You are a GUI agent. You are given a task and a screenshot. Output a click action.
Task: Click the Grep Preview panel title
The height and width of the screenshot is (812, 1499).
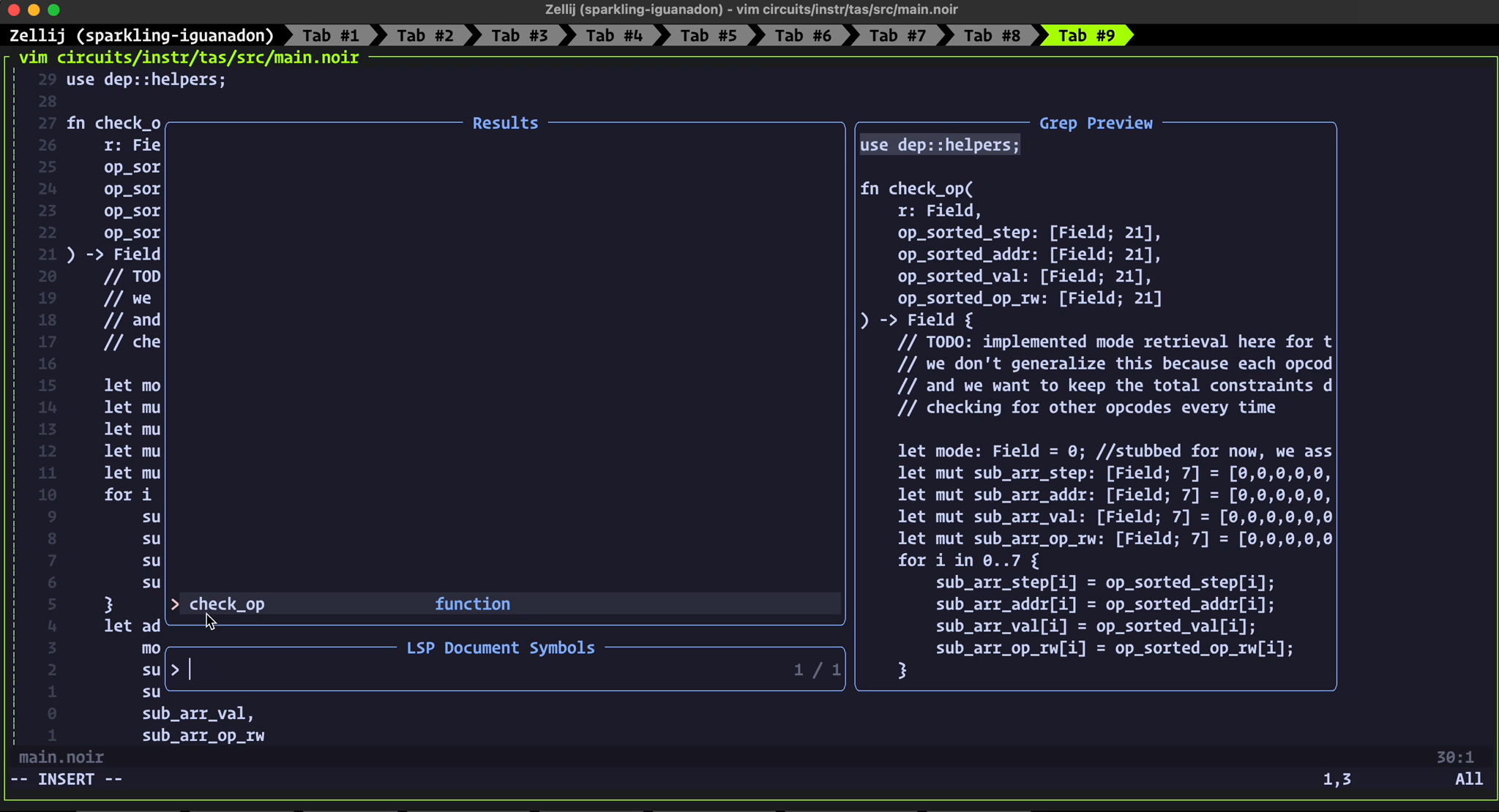tap(1096, 123)
